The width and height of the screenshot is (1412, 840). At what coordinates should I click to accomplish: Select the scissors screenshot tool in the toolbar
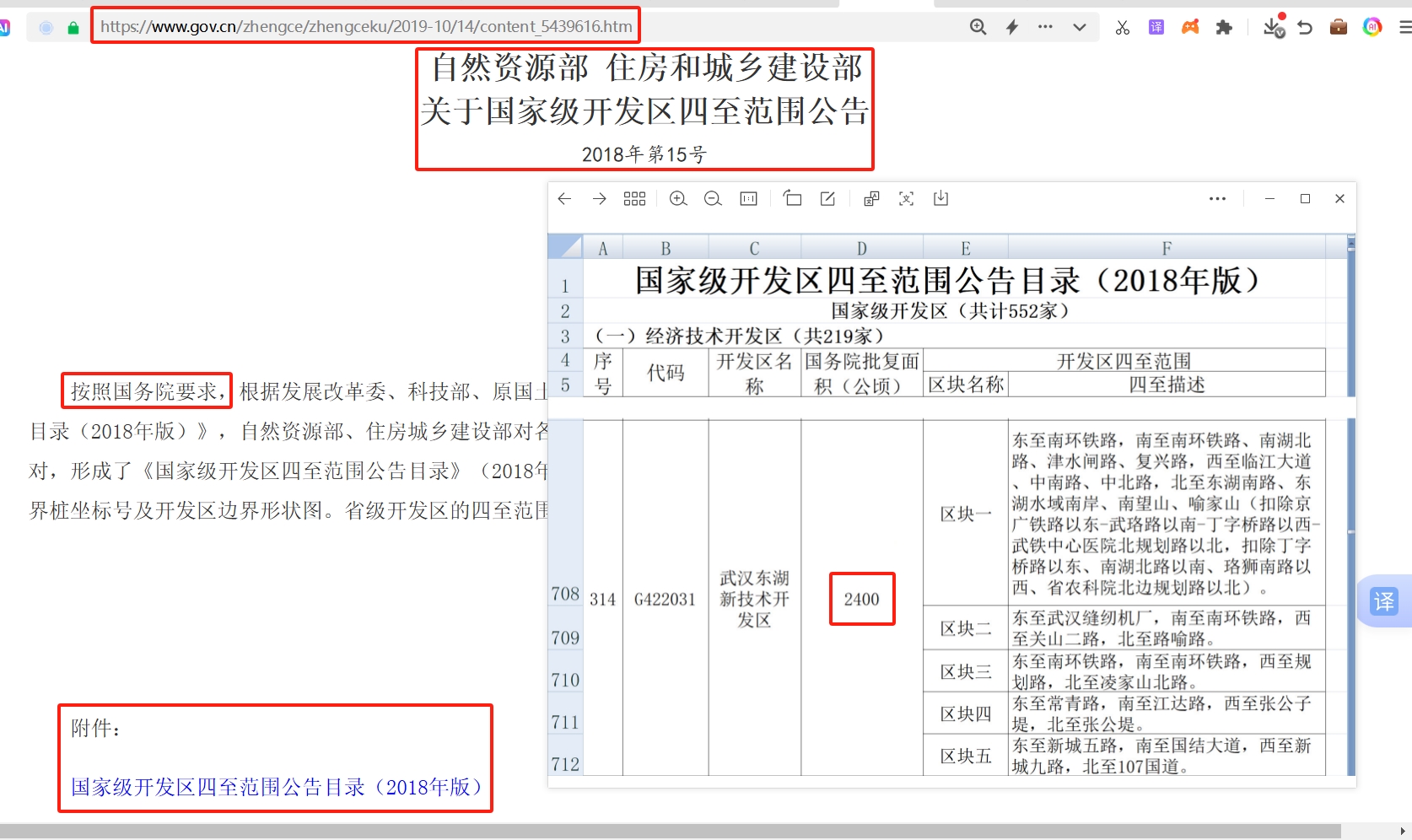pos(1123,26)
